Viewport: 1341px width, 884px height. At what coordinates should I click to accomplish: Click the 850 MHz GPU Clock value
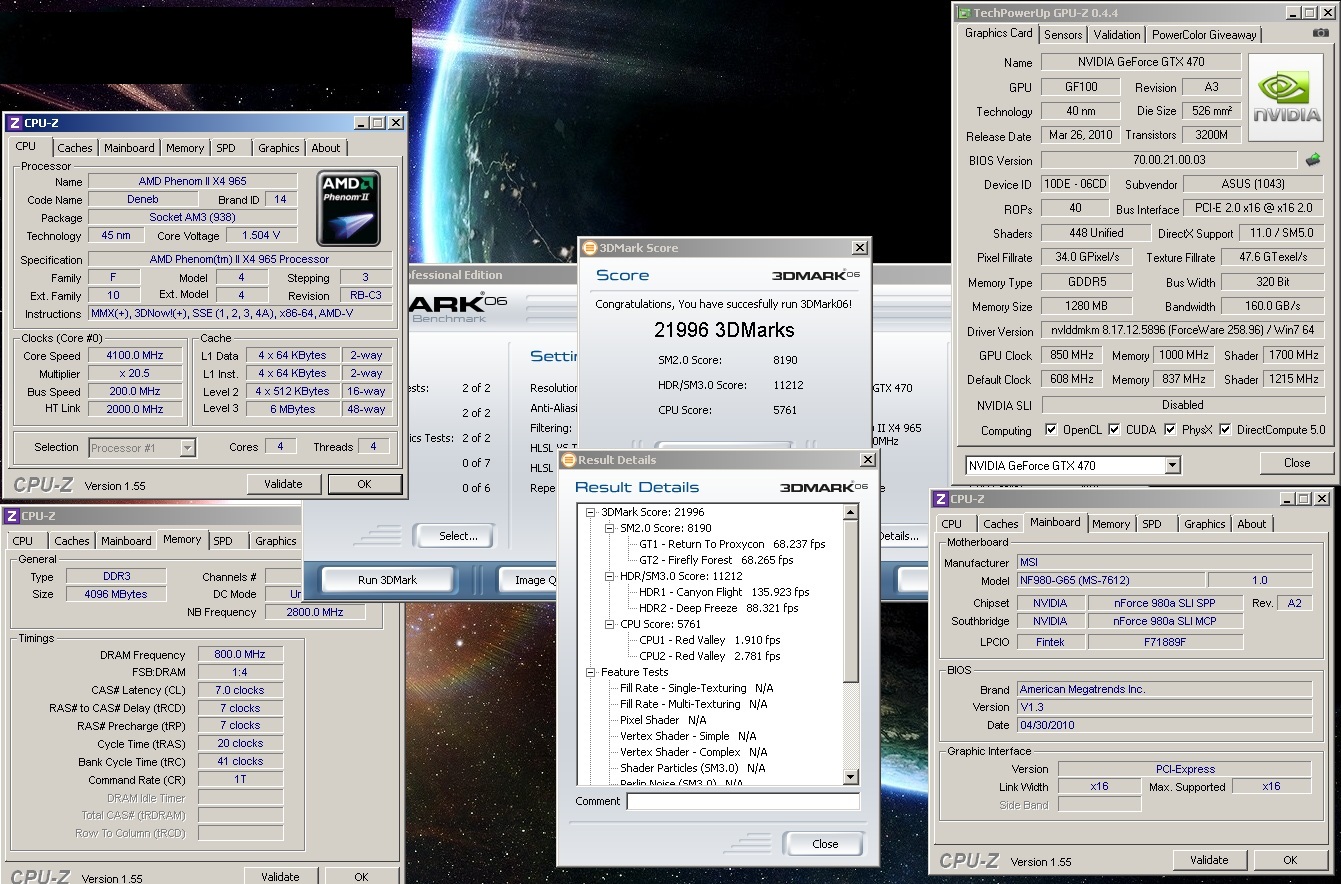[x=1070, y=355]
